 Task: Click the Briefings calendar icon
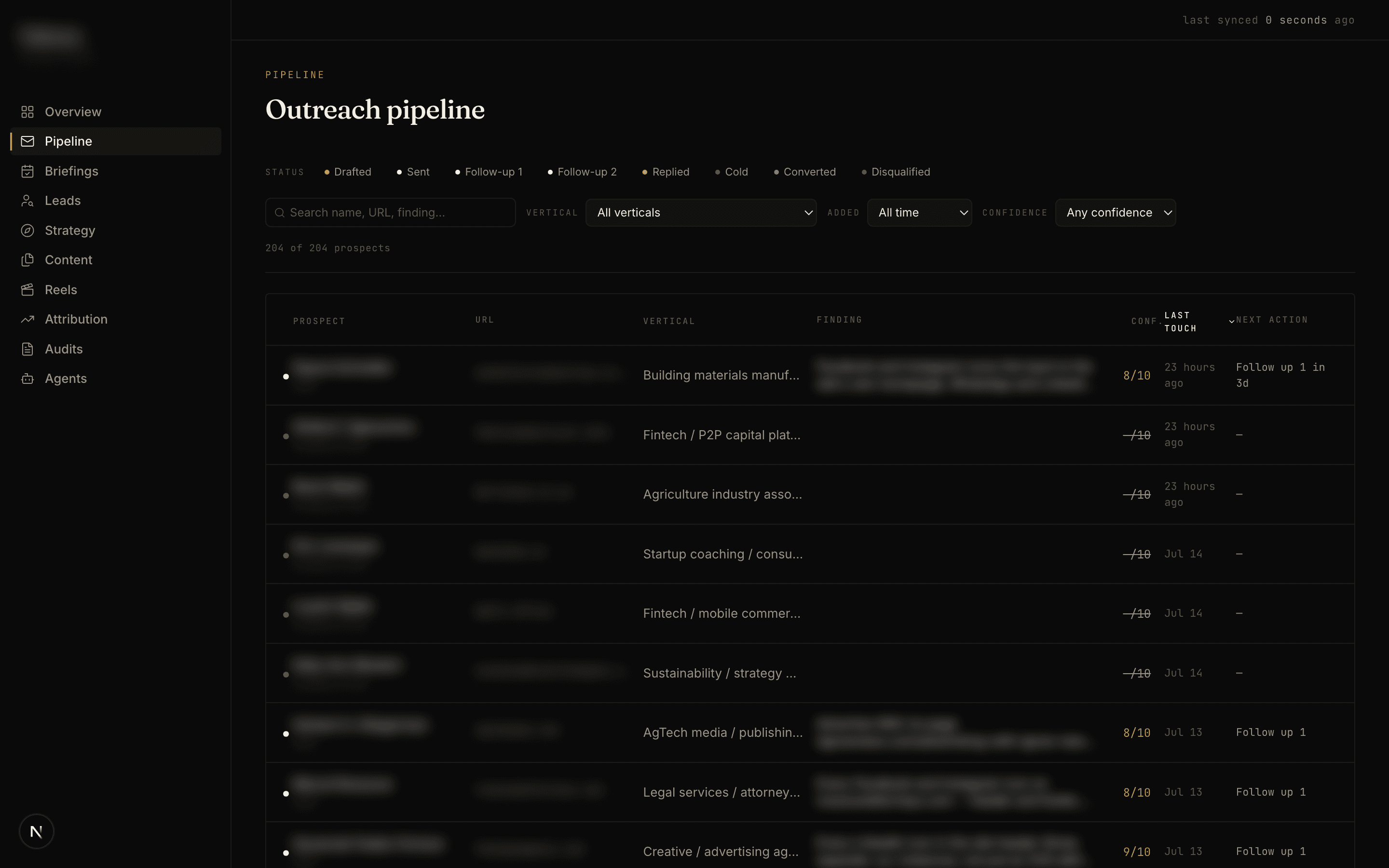27,171
